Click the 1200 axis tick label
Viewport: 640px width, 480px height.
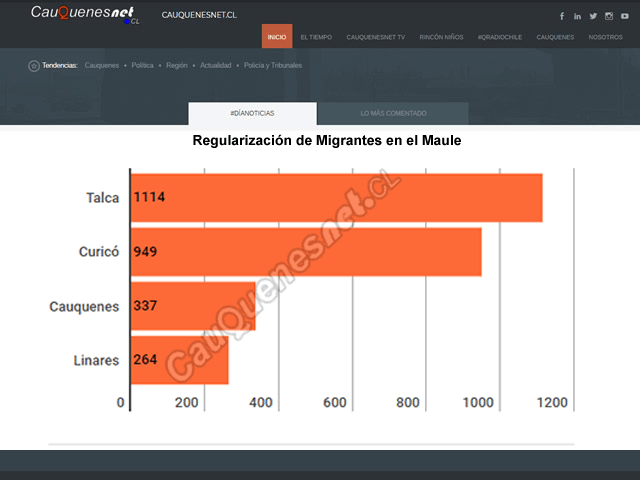click(552, 403)
